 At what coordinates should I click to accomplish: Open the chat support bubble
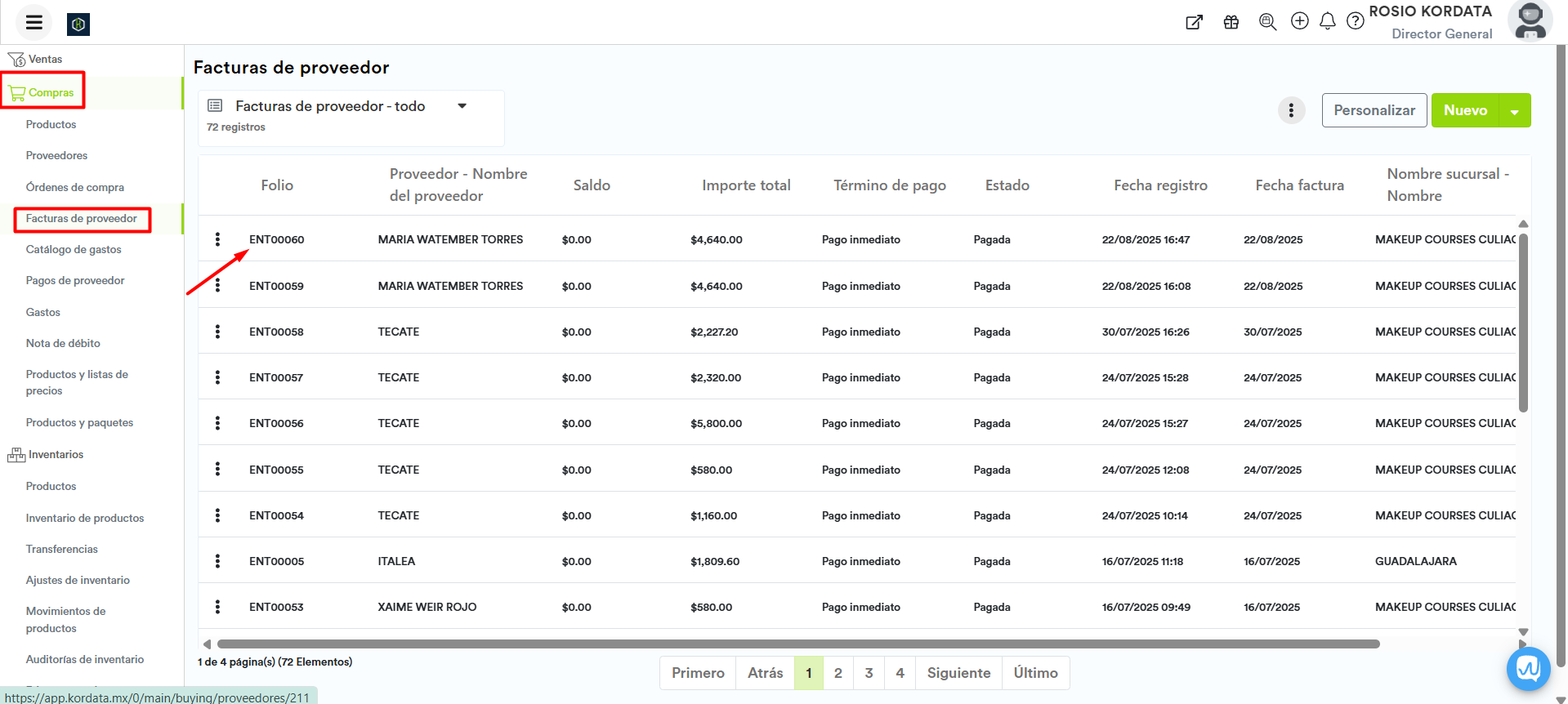(1528, 669)
